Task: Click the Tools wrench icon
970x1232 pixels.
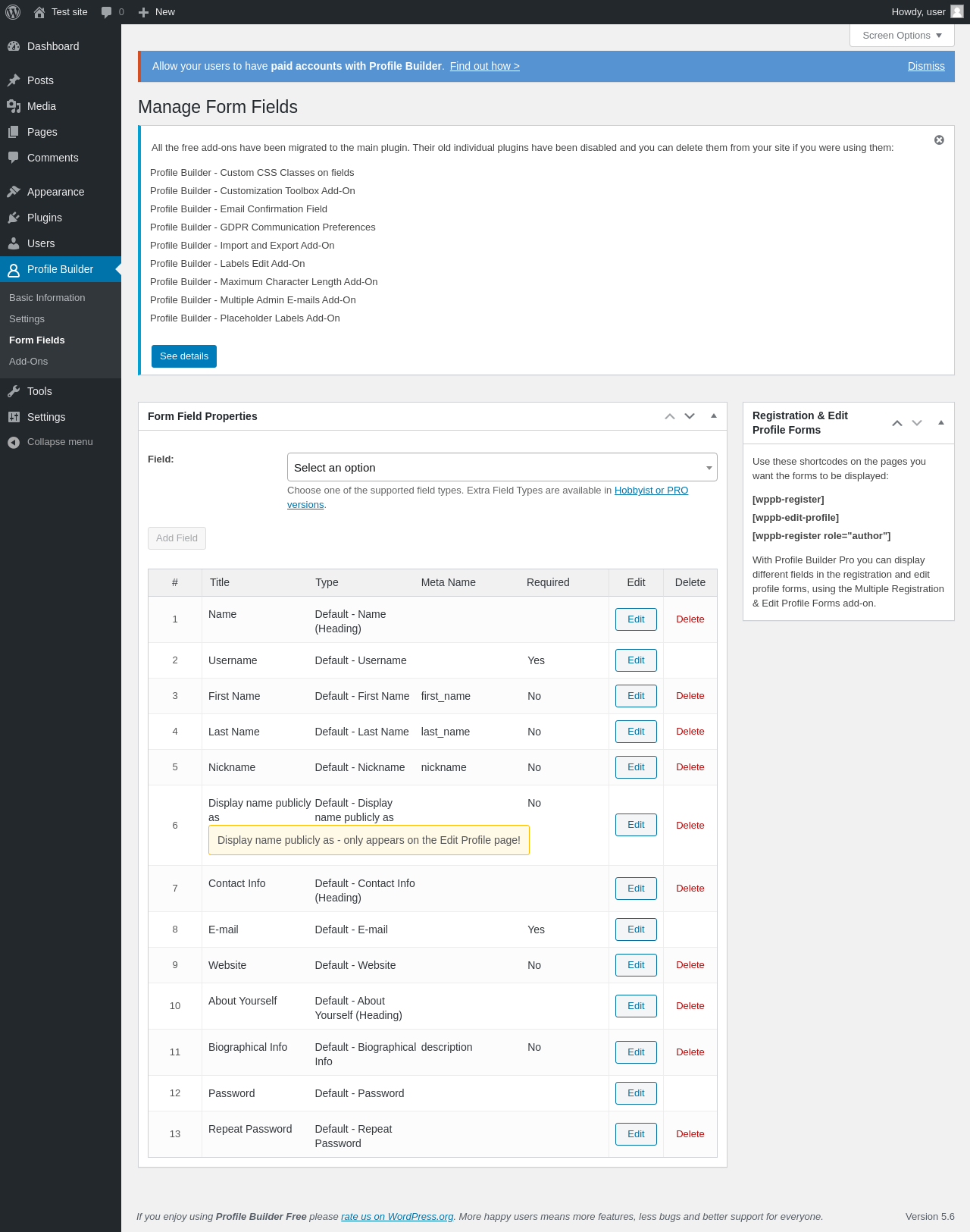Action: pos(14,391)
